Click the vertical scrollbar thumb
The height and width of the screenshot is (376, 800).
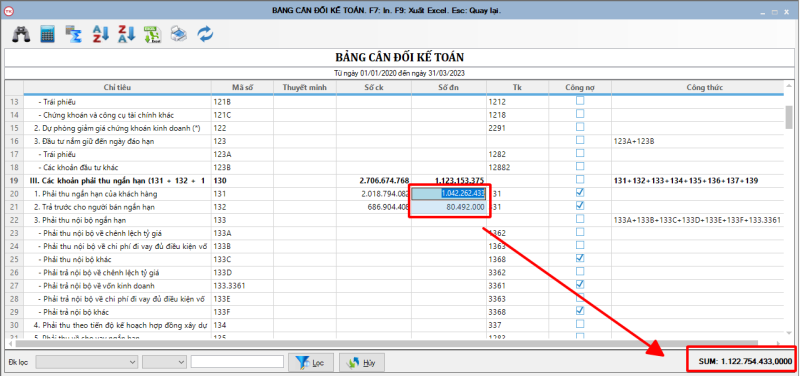point(789,118)
